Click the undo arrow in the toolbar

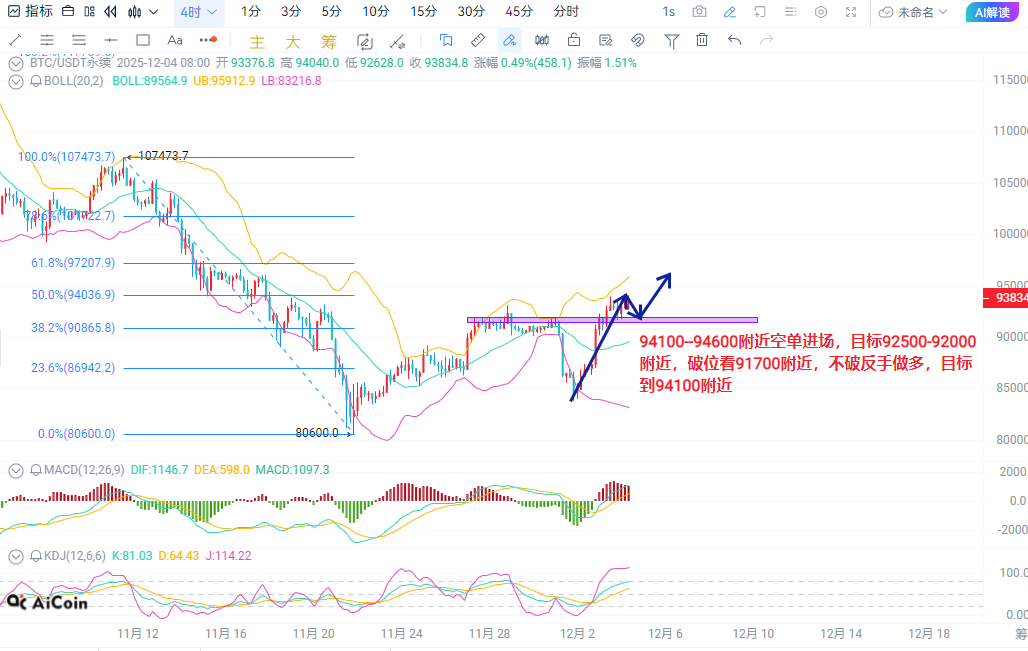pos(735,41)
